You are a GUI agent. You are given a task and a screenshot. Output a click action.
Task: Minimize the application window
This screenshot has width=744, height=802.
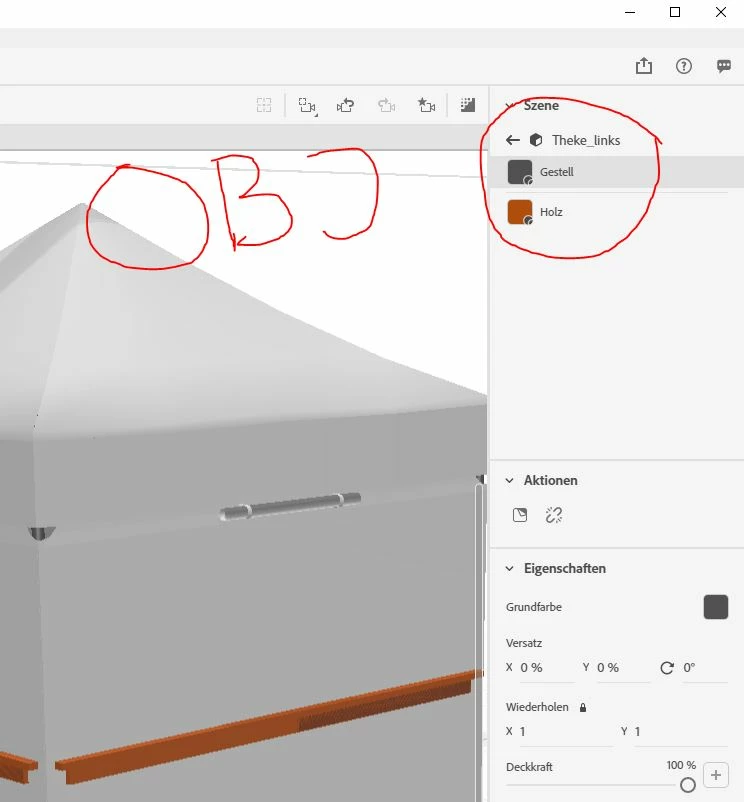[630, 12]
